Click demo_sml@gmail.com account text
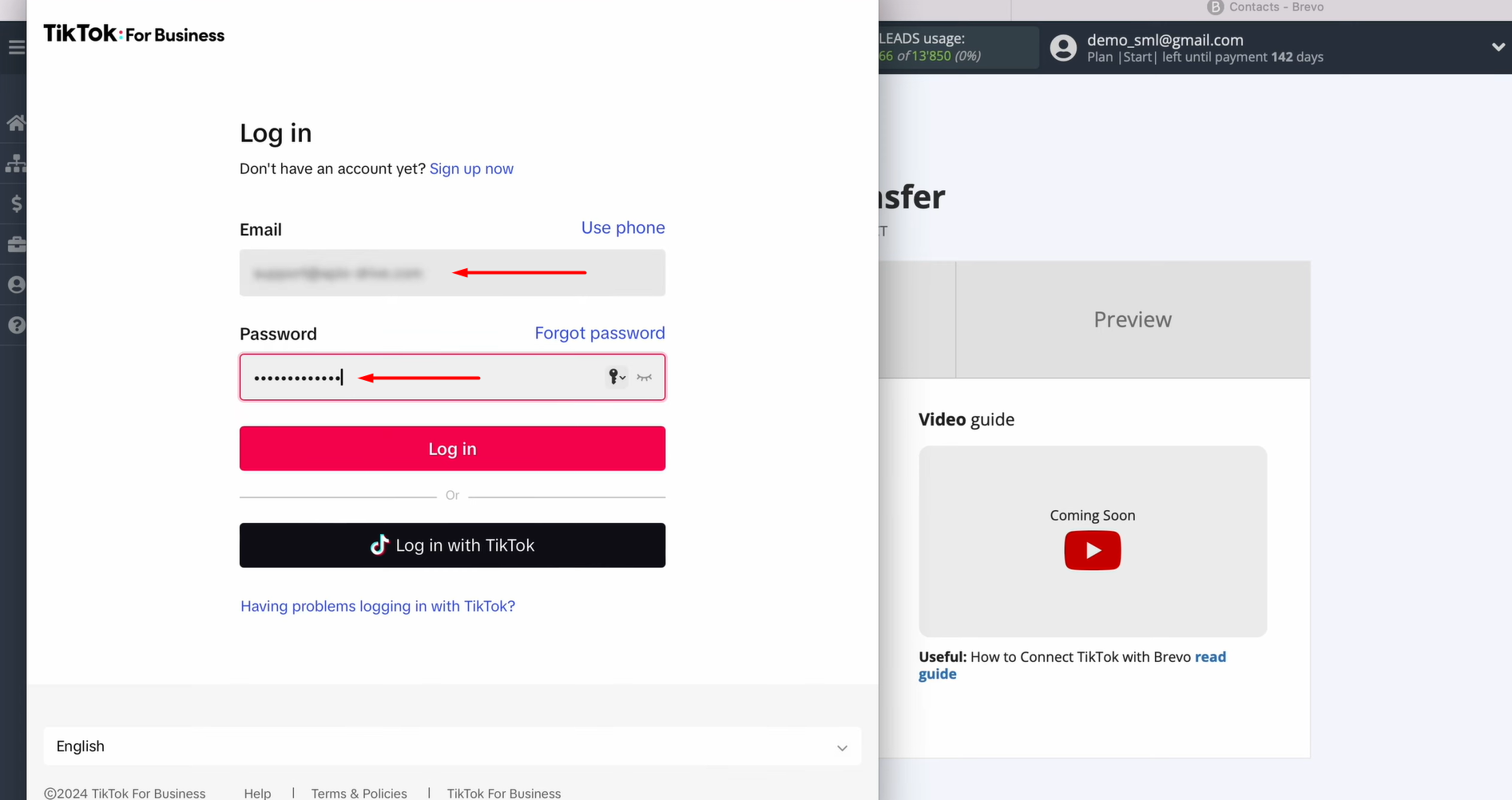 click(1165, 40)
